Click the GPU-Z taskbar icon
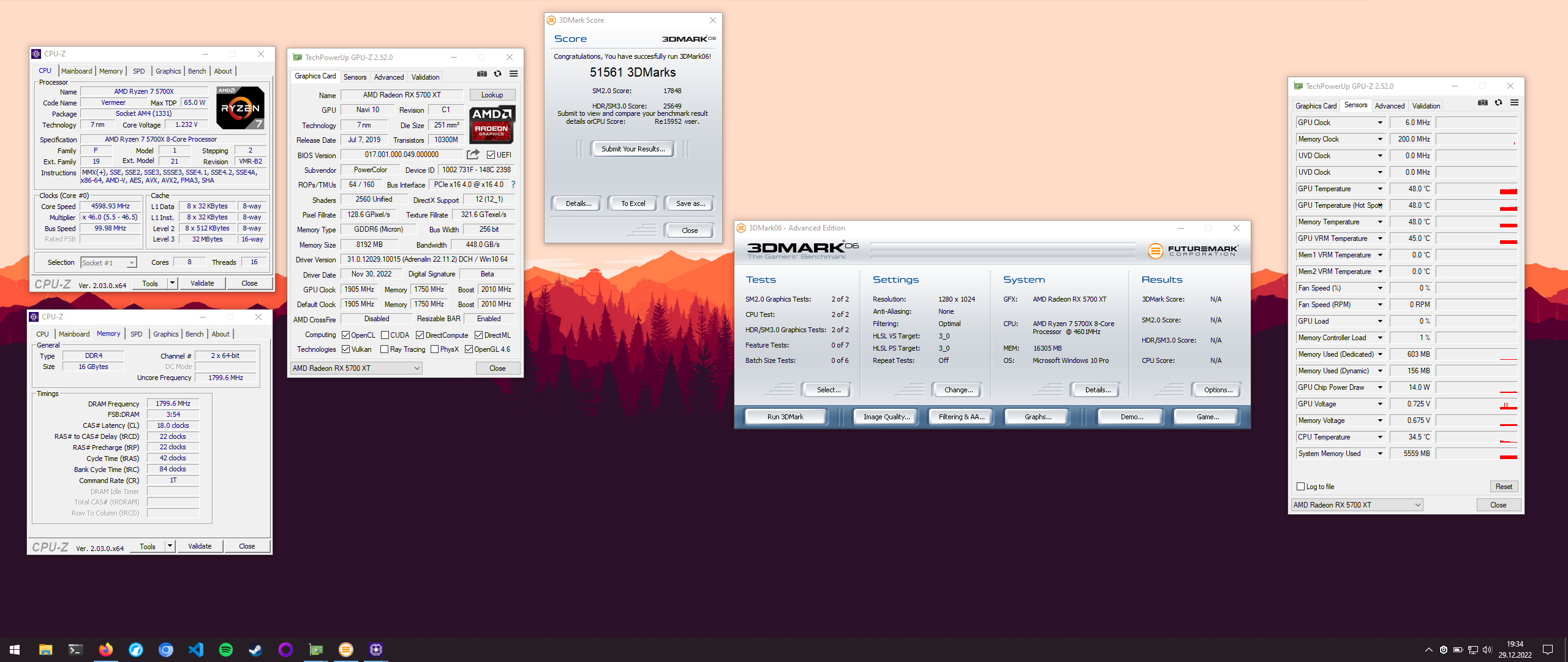This screenshot has height=662, width=1568. 315,650
